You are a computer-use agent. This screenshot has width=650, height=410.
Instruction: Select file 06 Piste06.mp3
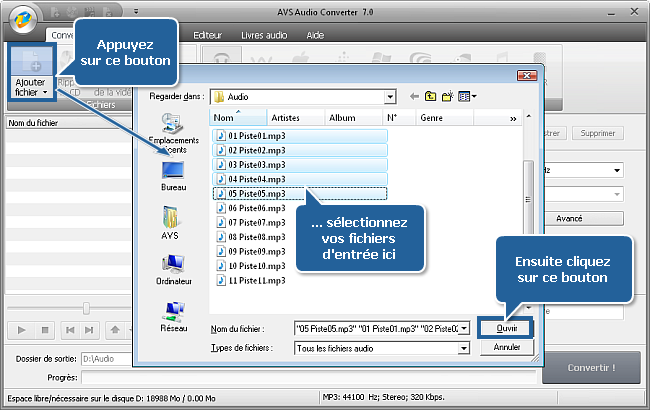pos(251,208)
